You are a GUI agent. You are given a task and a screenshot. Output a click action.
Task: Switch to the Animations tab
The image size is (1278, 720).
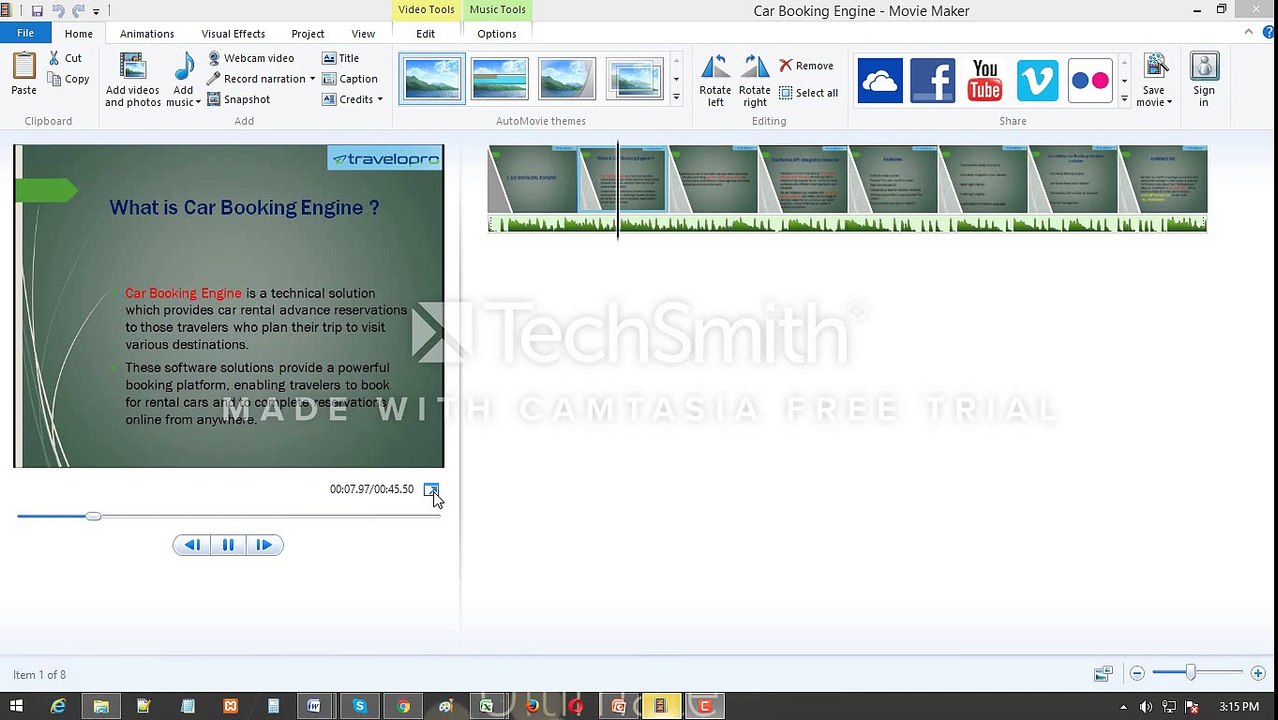click(147, 34)
